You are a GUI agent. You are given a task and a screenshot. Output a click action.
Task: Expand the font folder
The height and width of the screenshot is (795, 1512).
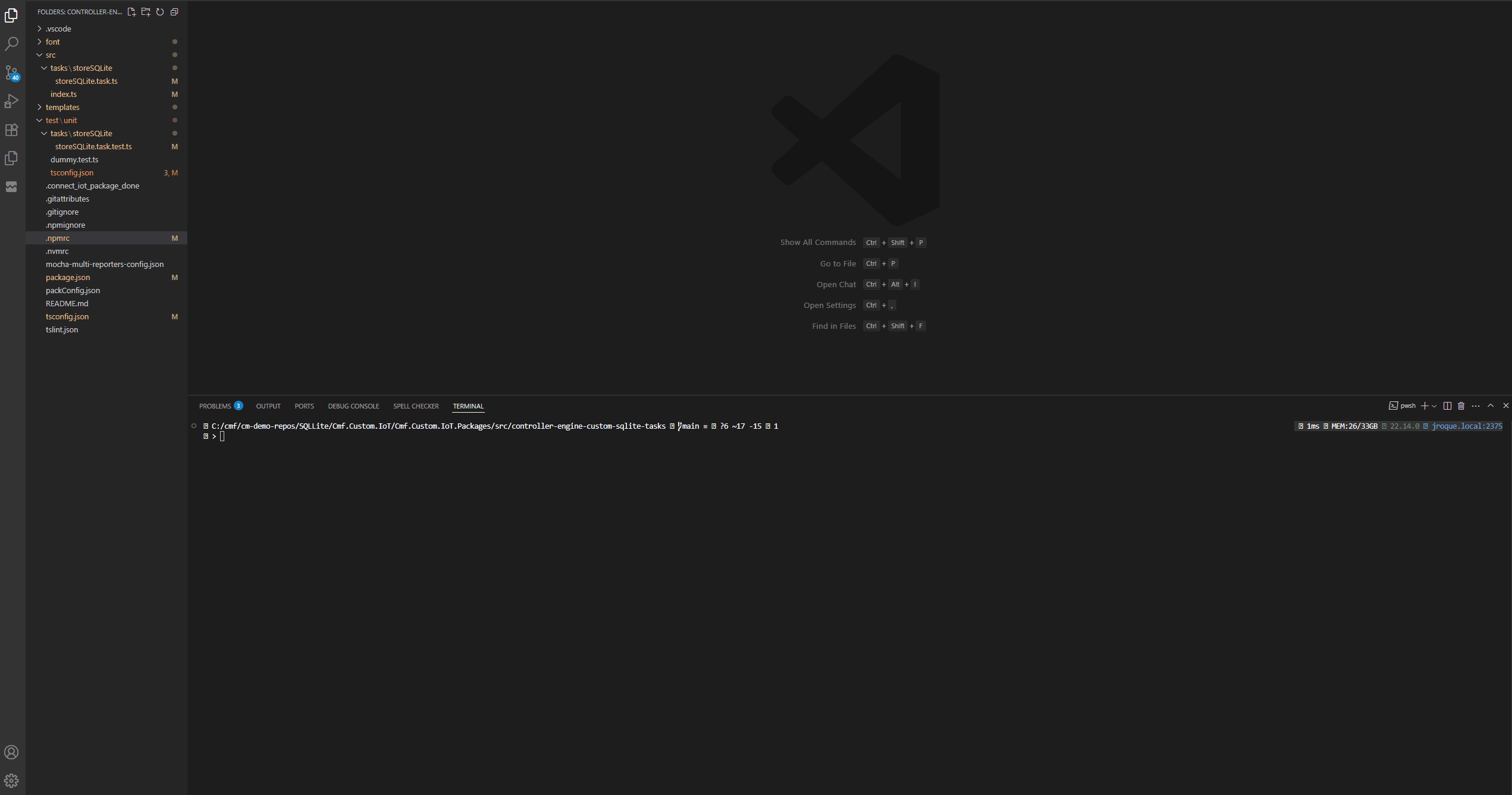point(106,42)
